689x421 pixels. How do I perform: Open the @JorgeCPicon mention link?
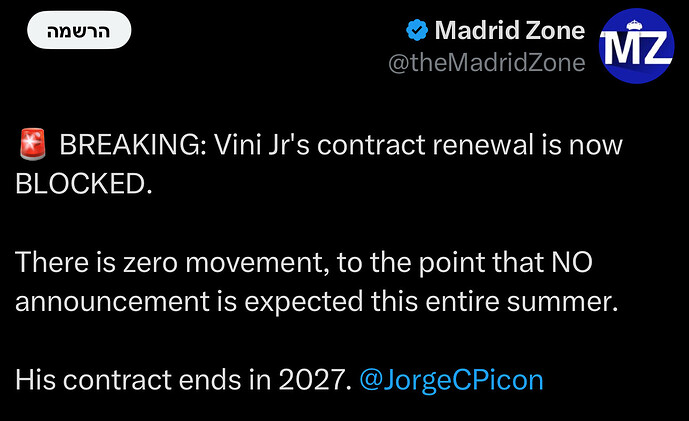click(450, 381)
